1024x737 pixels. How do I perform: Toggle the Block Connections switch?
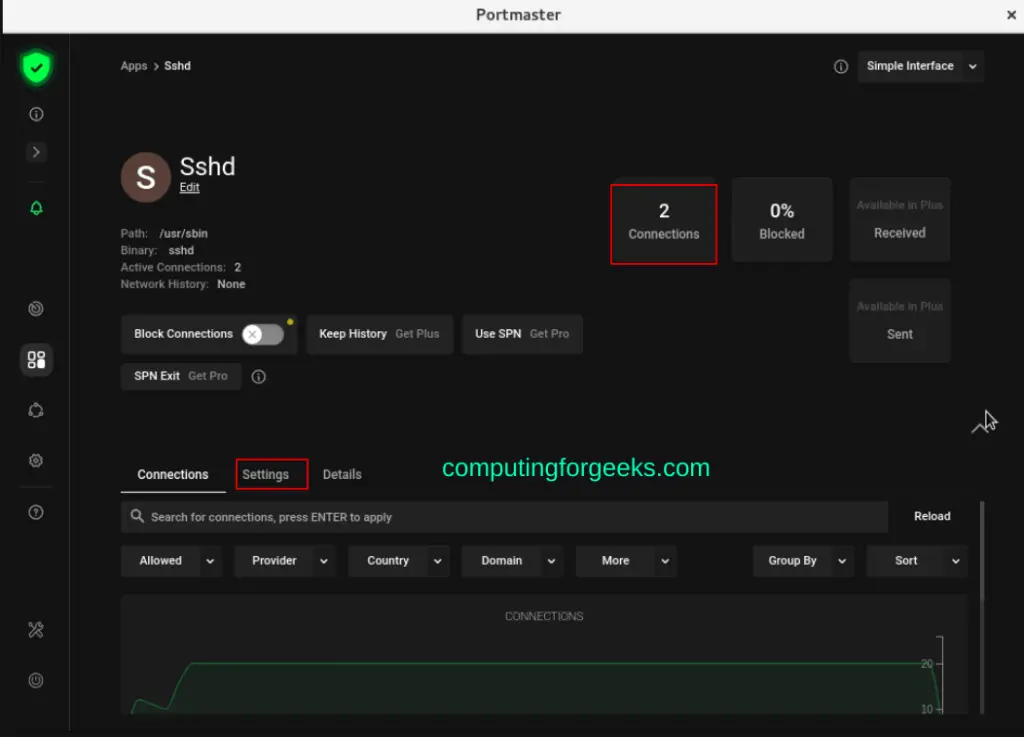[x=263, y=334]
